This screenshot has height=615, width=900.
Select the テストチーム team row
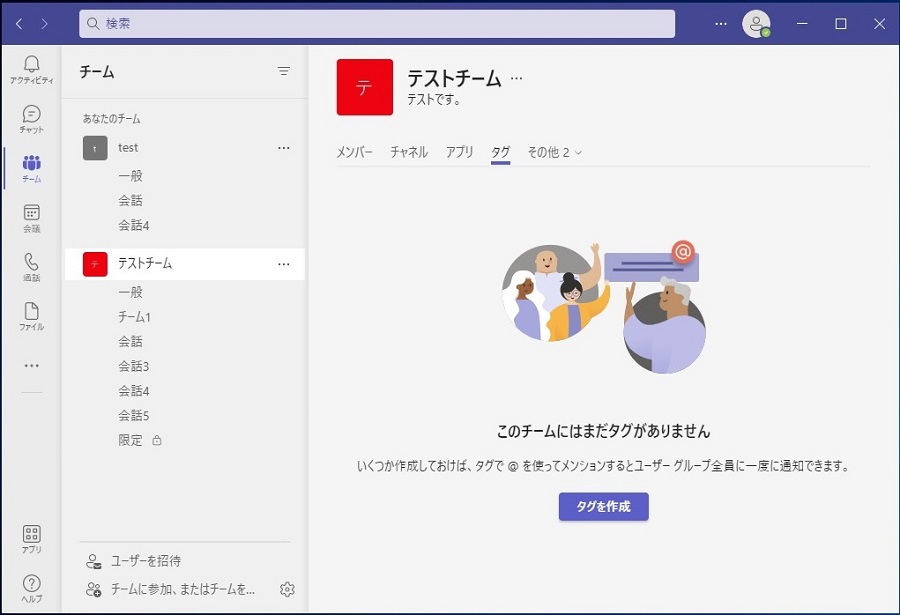[x=185, y=264]
